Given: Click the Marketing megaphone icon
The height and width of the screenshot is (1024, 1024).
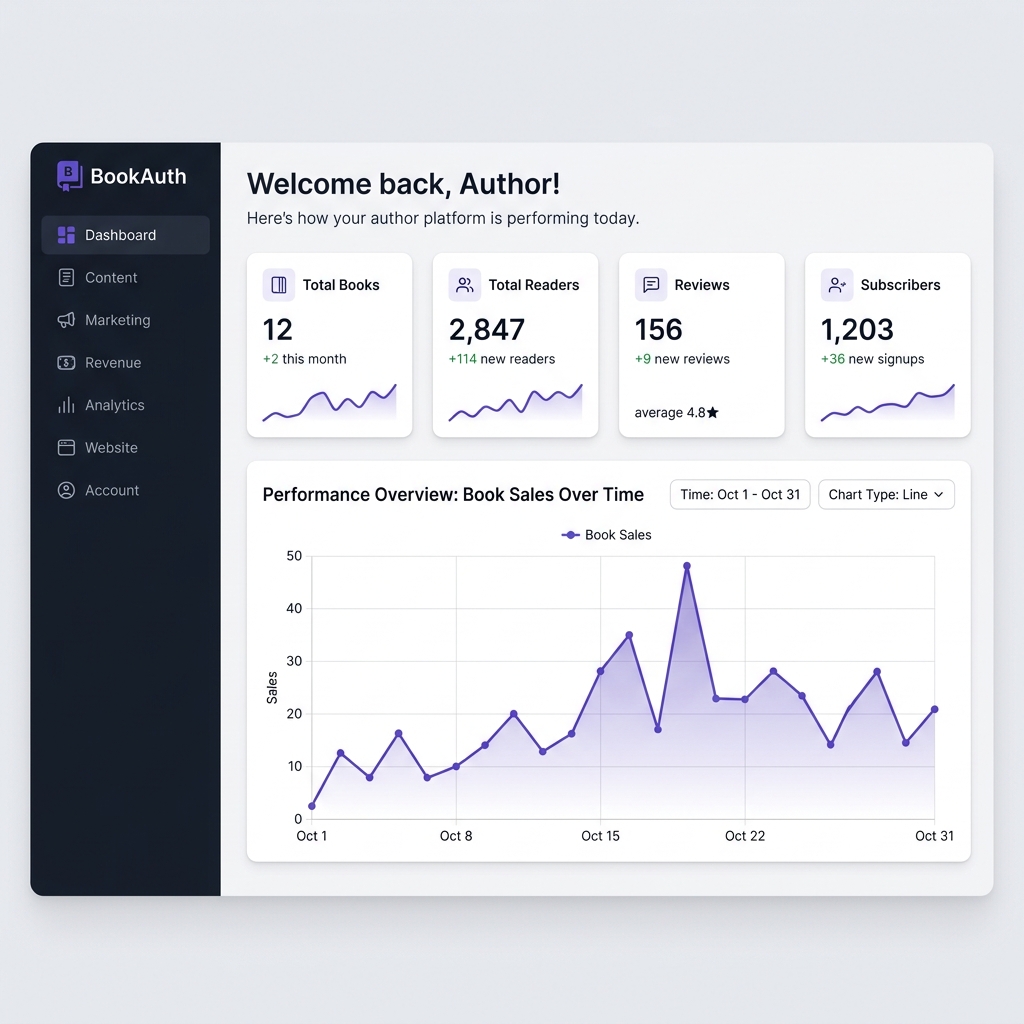Looking at the screenshot, I should (x=66, y=320).
